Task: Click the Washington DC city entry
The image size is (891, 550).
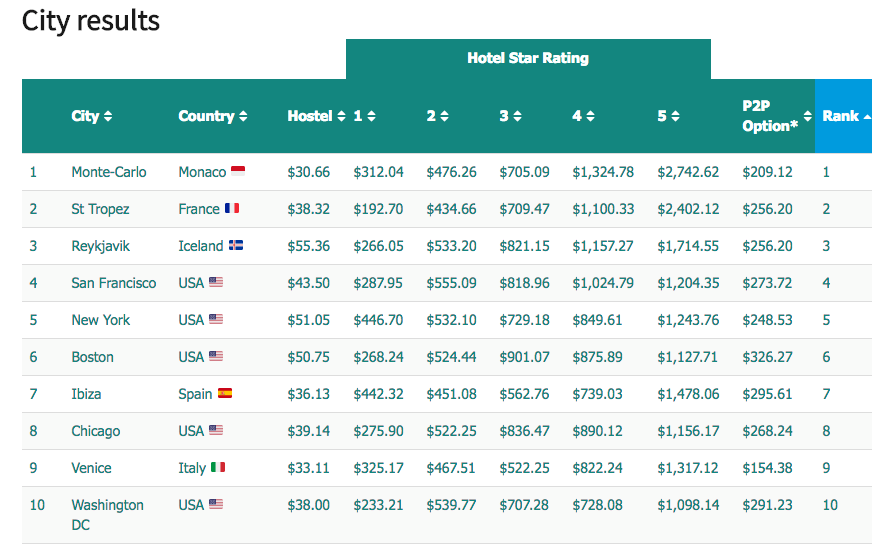Action: point(107,515)
